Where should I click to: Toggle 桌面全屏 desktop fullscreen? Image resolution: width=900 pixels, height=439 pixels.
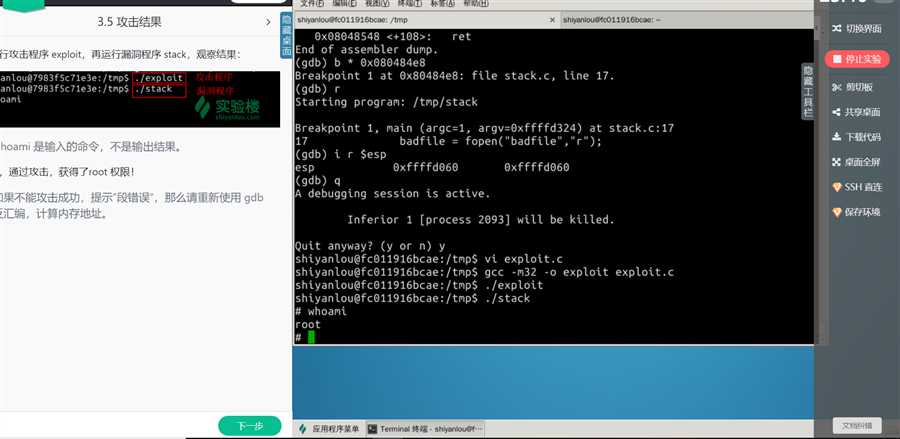click(856, 162)
